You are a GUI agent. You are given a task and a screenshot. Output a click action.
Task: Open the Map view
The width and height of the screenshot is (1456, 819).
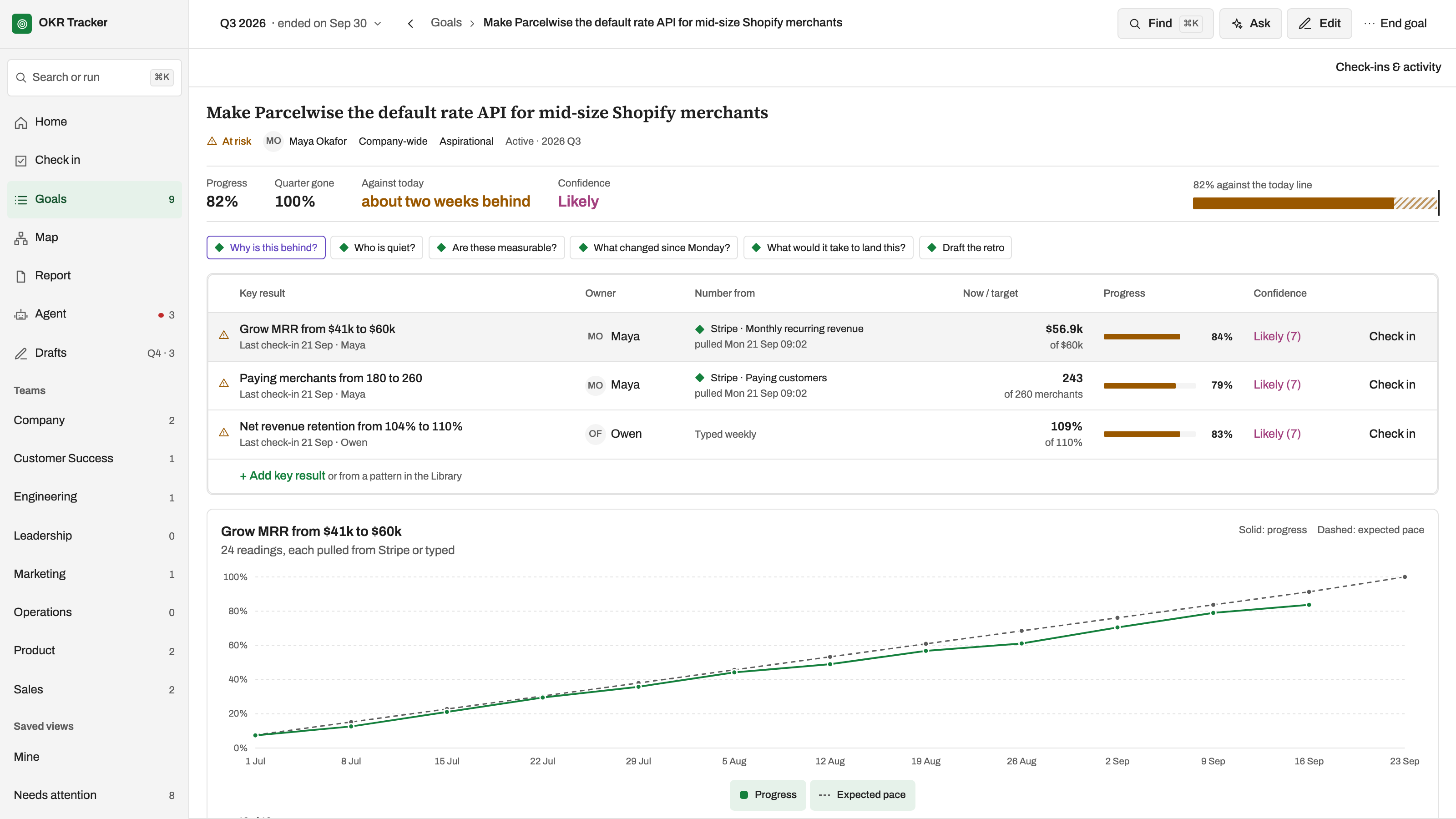pyautogui.click(x=94, y=238)
